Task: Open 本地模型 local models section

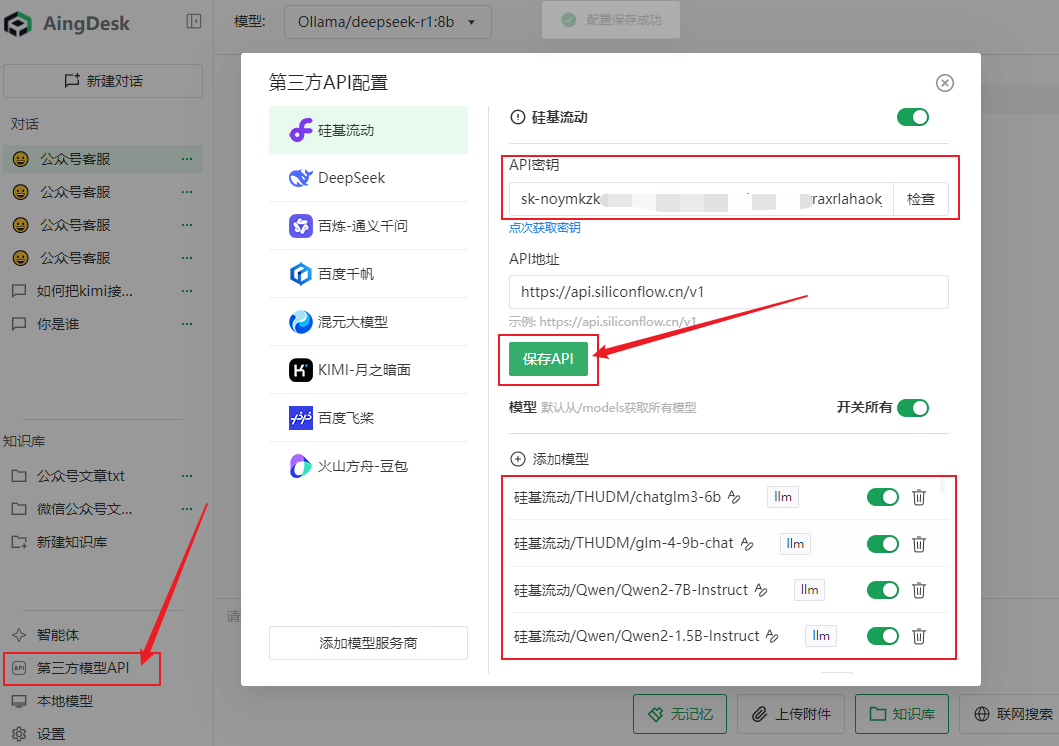Action: coord(52,701)
